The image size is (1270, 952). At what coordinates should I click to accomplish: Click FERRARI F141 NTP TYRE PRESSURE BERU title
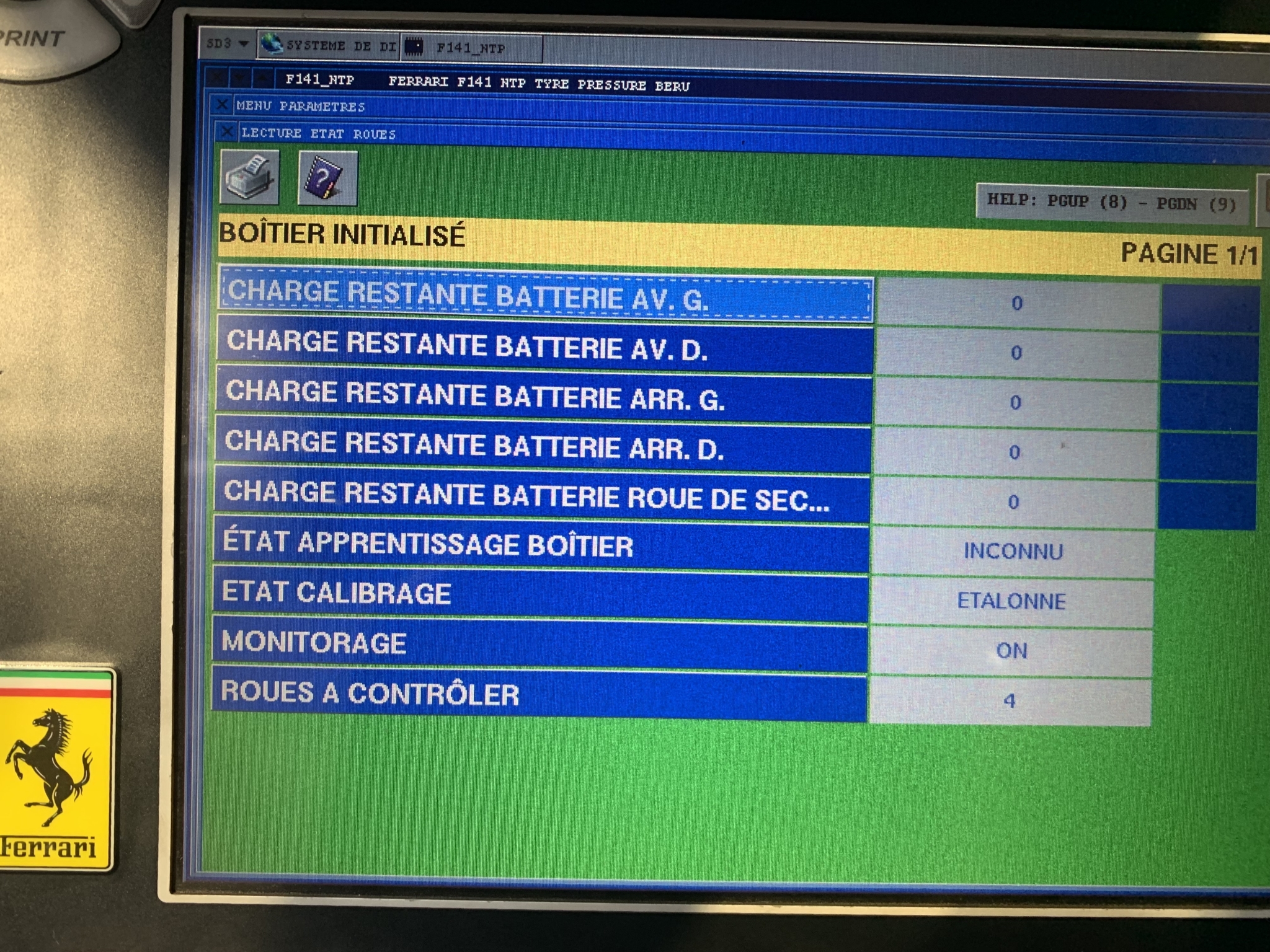(539, 83)
